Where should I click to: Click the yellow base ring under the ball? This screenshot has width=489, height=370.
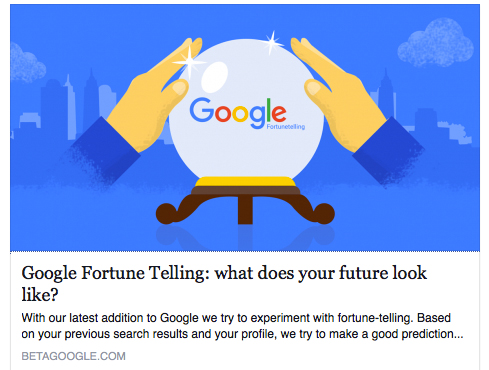pos(245,182)
